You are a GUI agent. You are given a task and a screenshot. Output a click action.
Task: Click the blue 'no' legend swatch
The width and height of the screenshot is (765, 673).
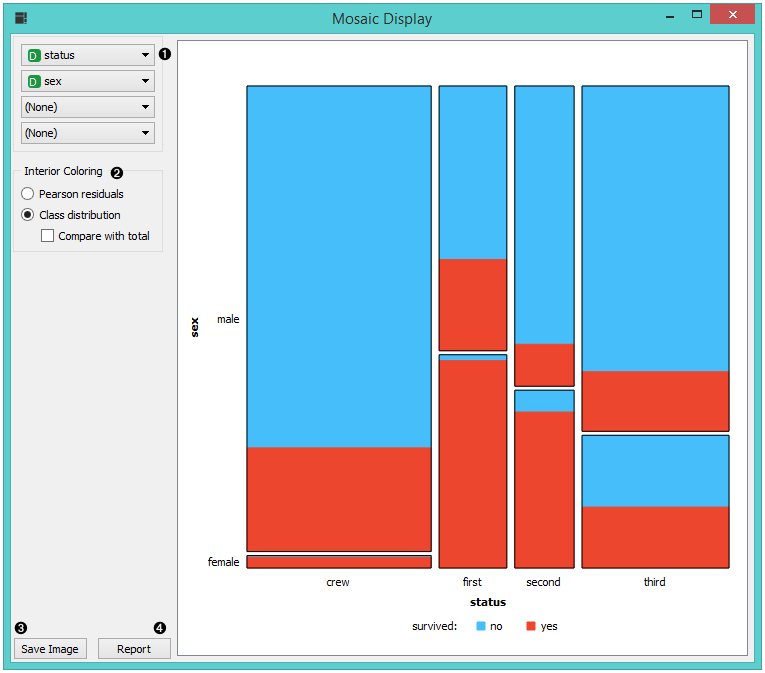[481, 626]
